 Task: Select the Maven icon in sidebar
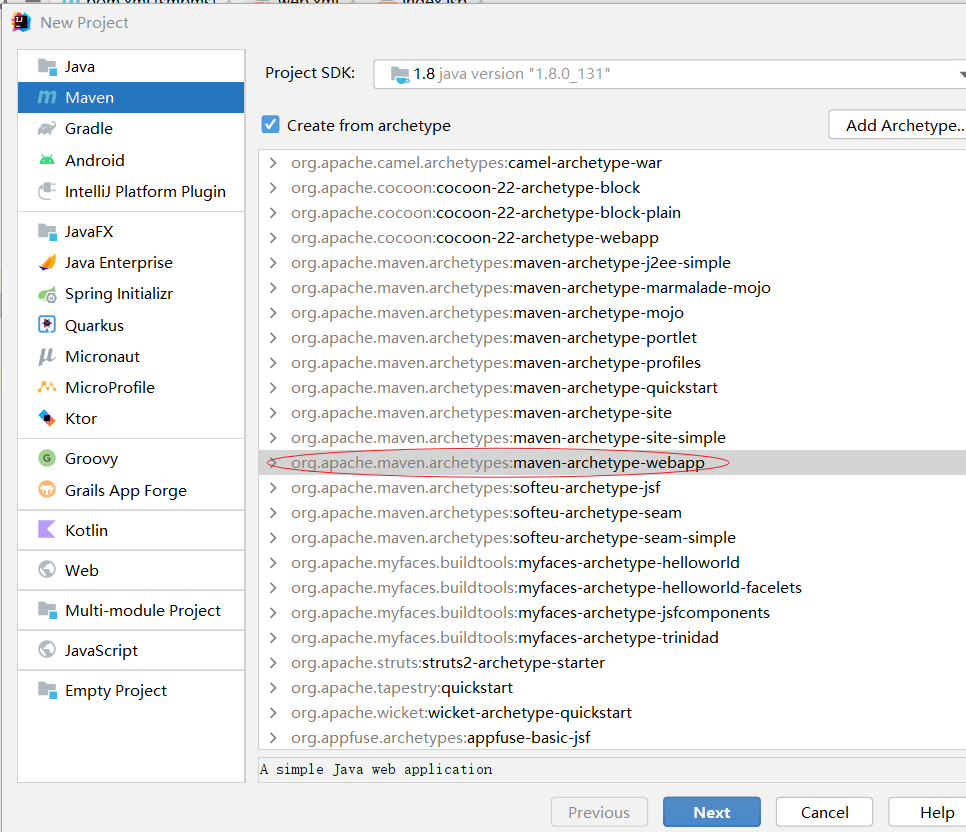coord(47,97)
